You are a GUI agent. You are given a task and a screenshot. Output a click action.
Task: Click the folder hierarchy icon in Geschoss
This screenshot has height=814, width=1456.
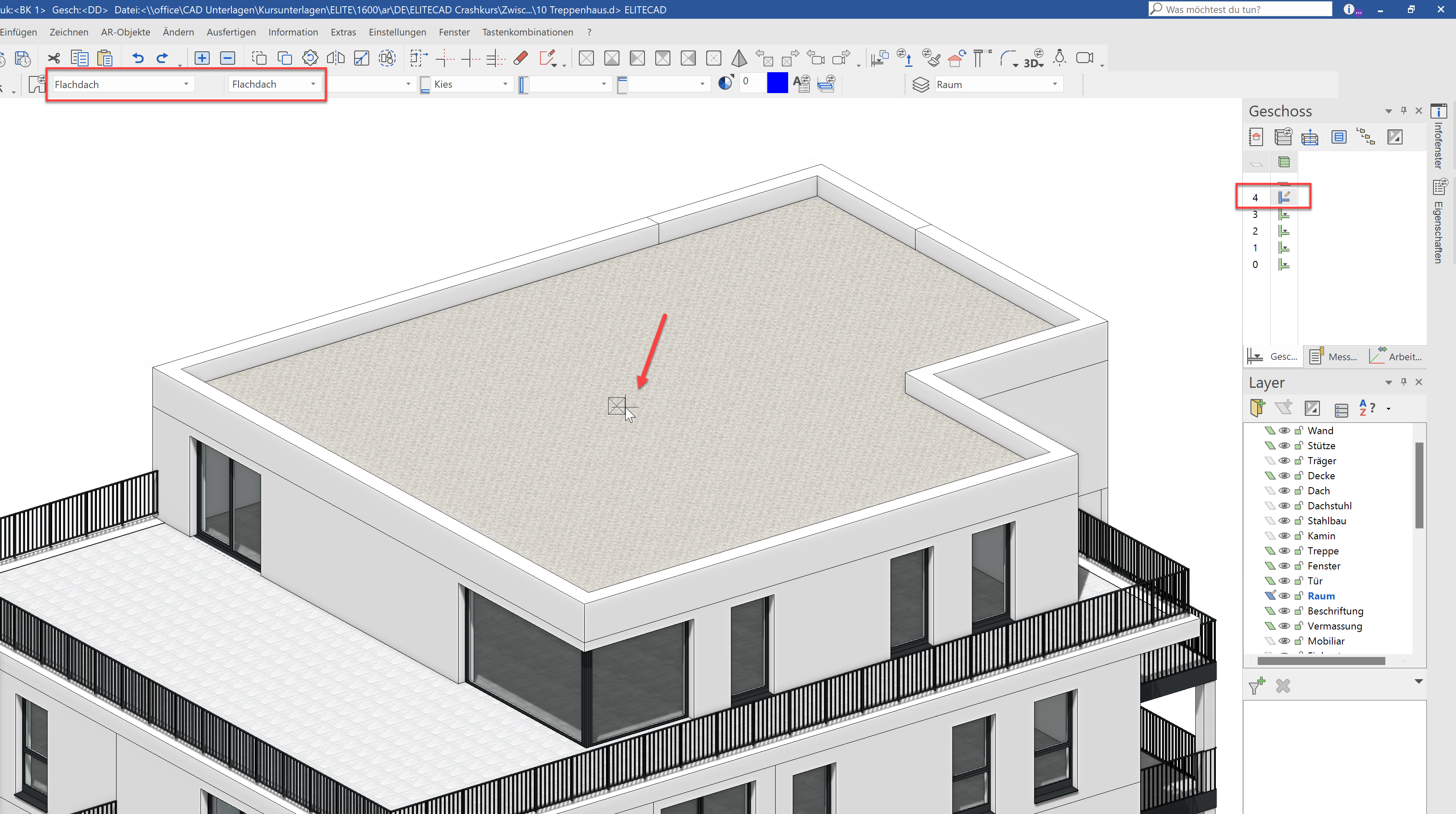click(1365, 137)
